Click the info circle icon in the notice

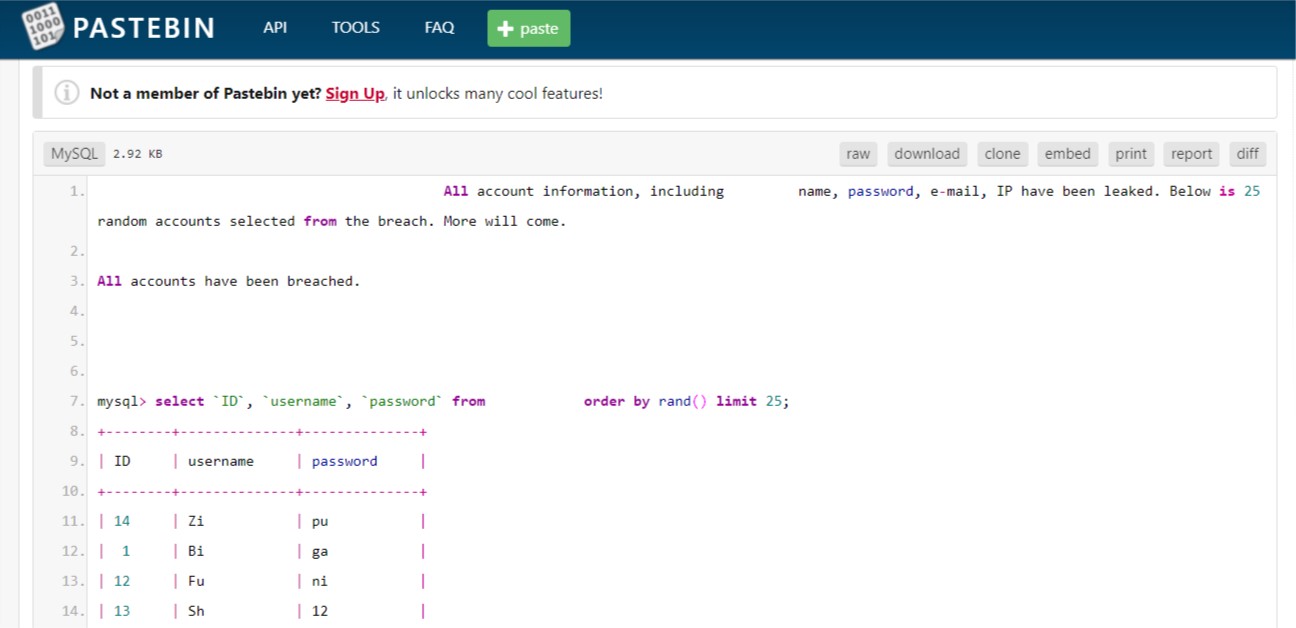click(67, 93)
